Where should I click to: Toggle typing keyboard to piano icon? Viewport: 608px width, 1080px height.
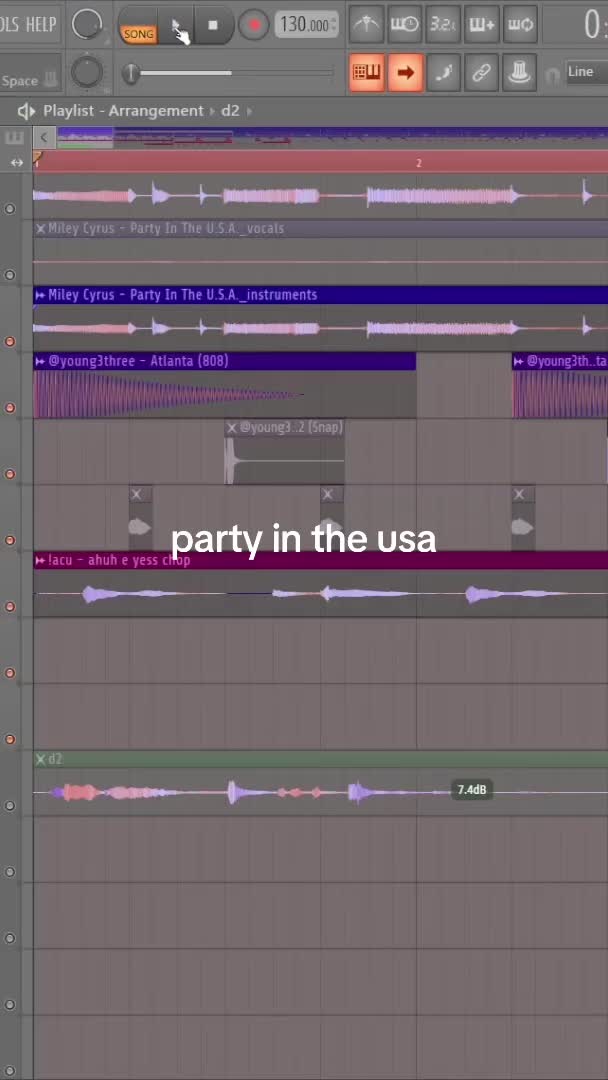pos(366,72)
